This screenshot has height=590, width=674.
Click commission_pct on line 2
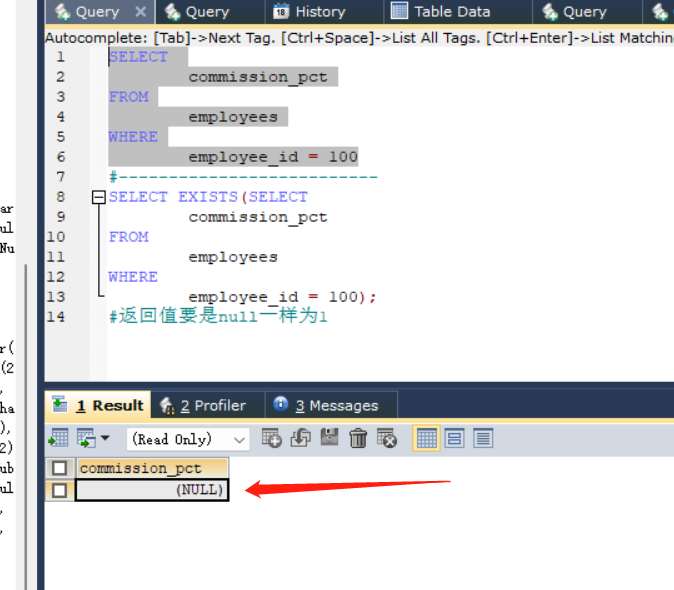coord(258,77)
